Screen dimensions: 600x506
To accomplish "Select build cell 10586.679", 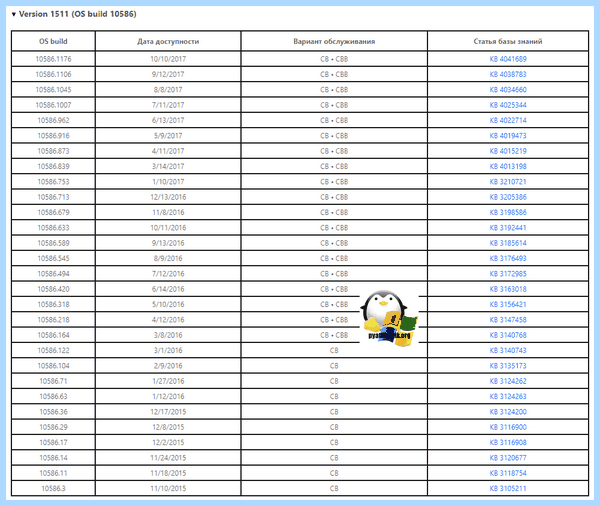I will pyautogui.click(x=53, y=212).
